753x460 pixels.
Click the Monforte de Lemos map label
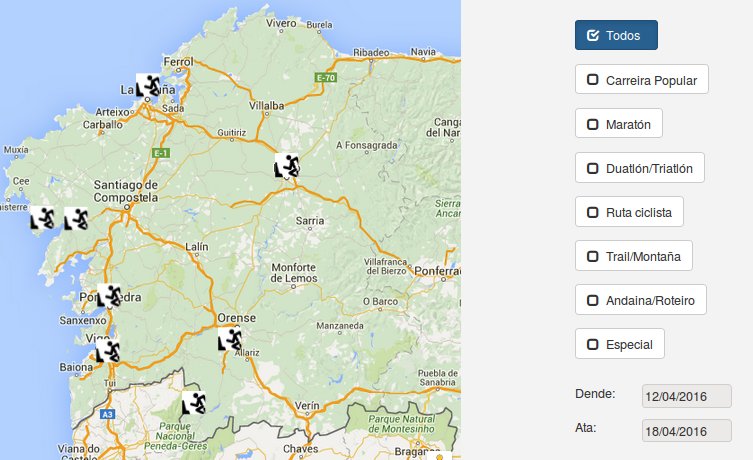click(x=293, y=273)
